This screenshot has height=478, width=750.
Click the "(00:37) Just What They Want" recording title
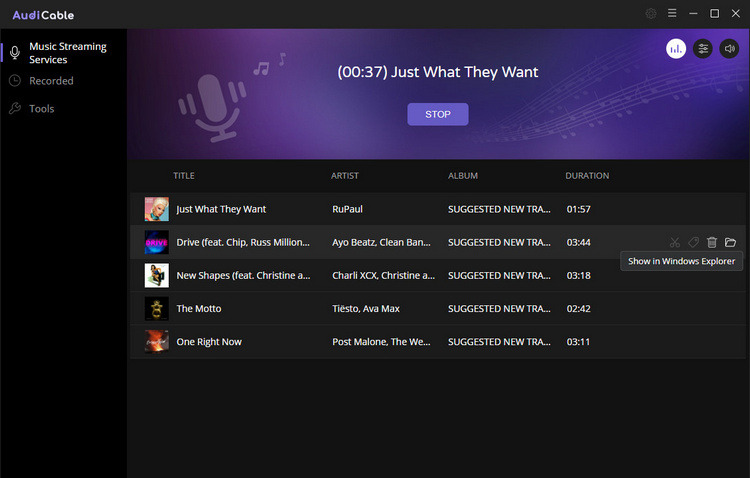(x=438, y=72)
